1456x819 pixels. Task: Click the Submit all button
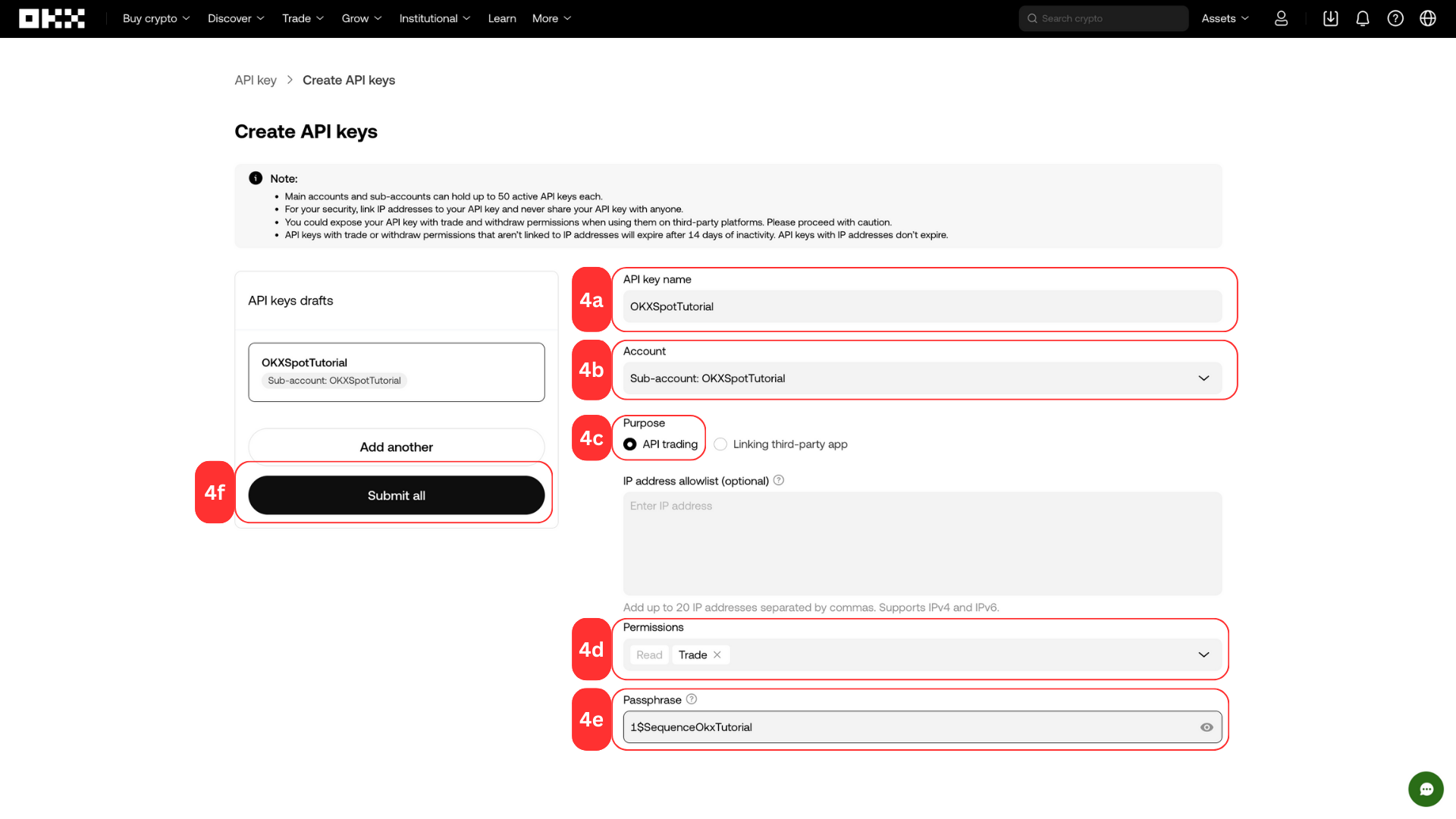397,495
